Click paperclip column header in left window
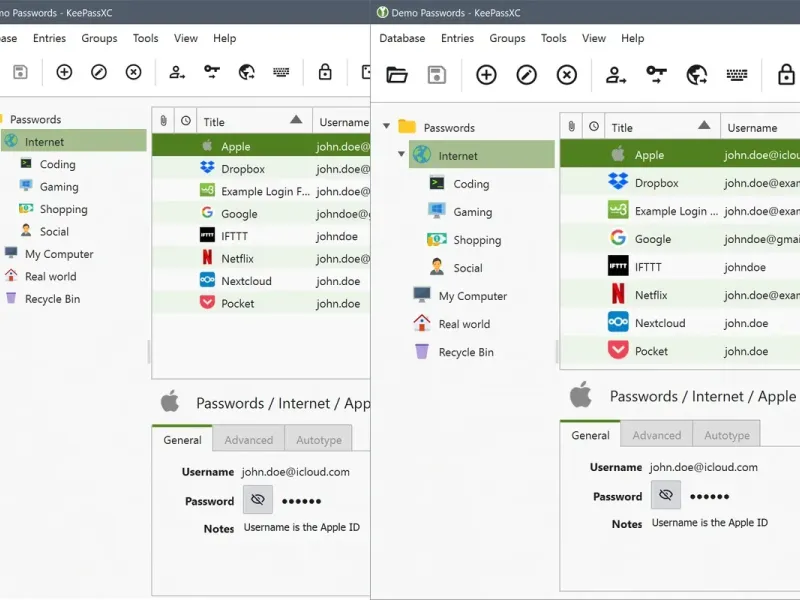 click(163, 121)
